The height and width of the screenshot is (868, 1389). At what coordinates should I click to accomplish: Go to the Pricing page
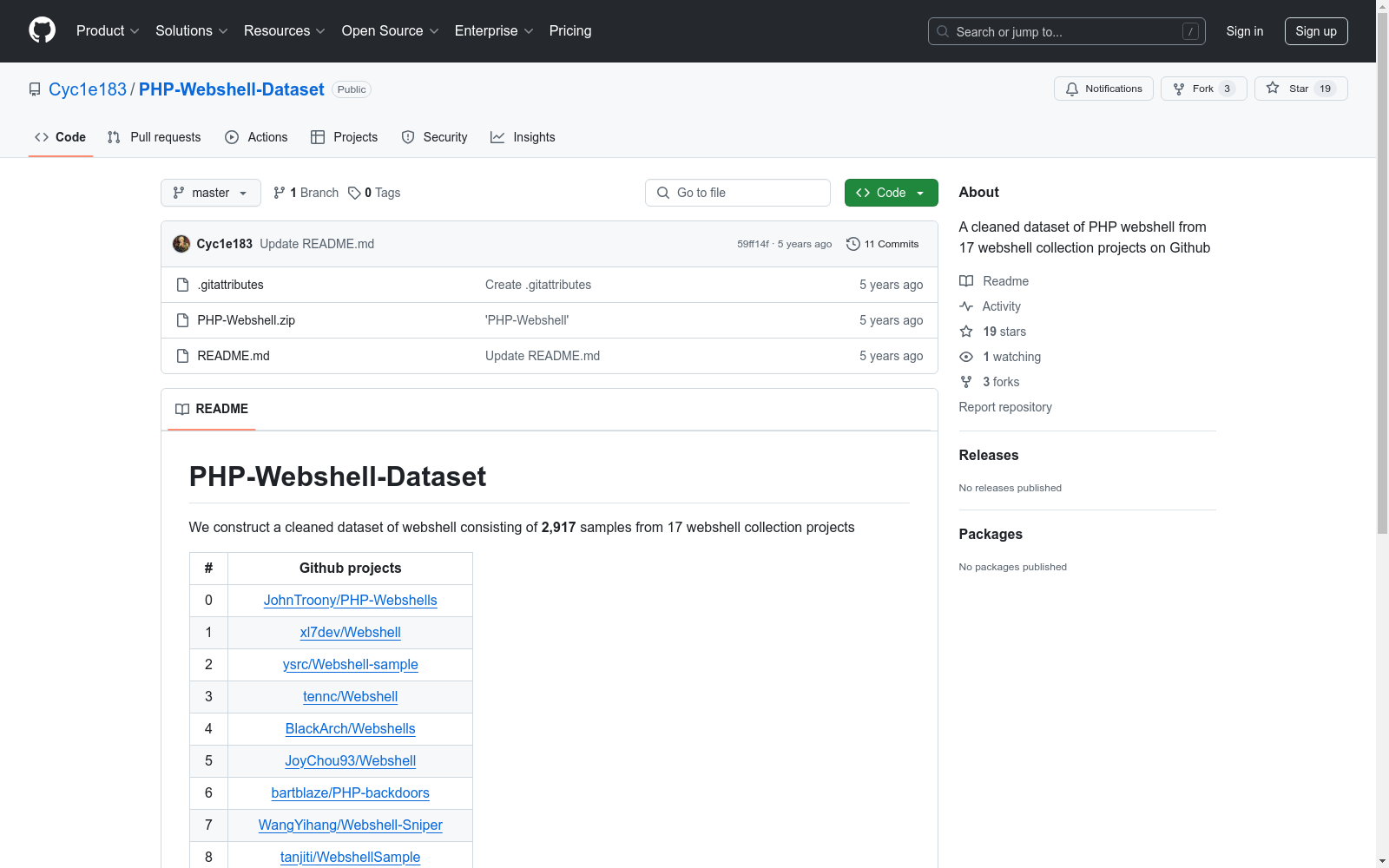[x=570, y=31]
